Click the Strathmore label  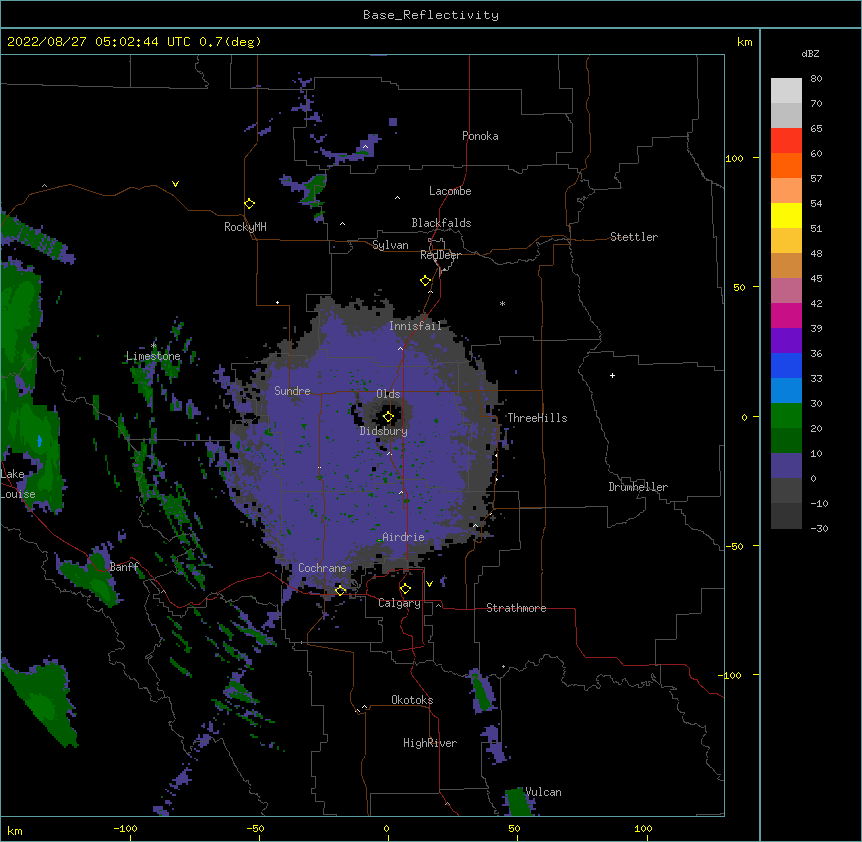pos(516,608)
